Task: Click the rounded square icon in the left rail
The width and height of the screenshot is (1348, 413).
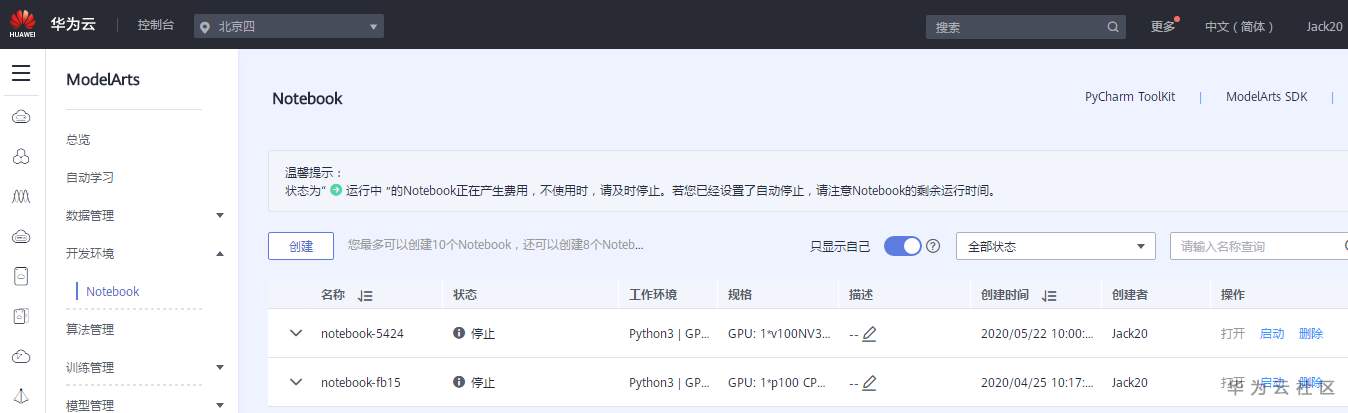Action: click(21, 276)
